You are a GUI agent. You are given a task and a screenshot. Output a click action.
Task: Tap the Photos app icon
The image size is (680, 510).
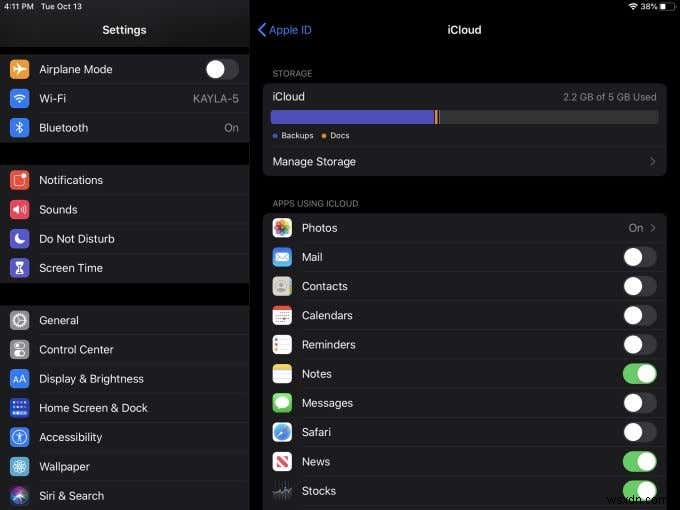click(282, 228)
